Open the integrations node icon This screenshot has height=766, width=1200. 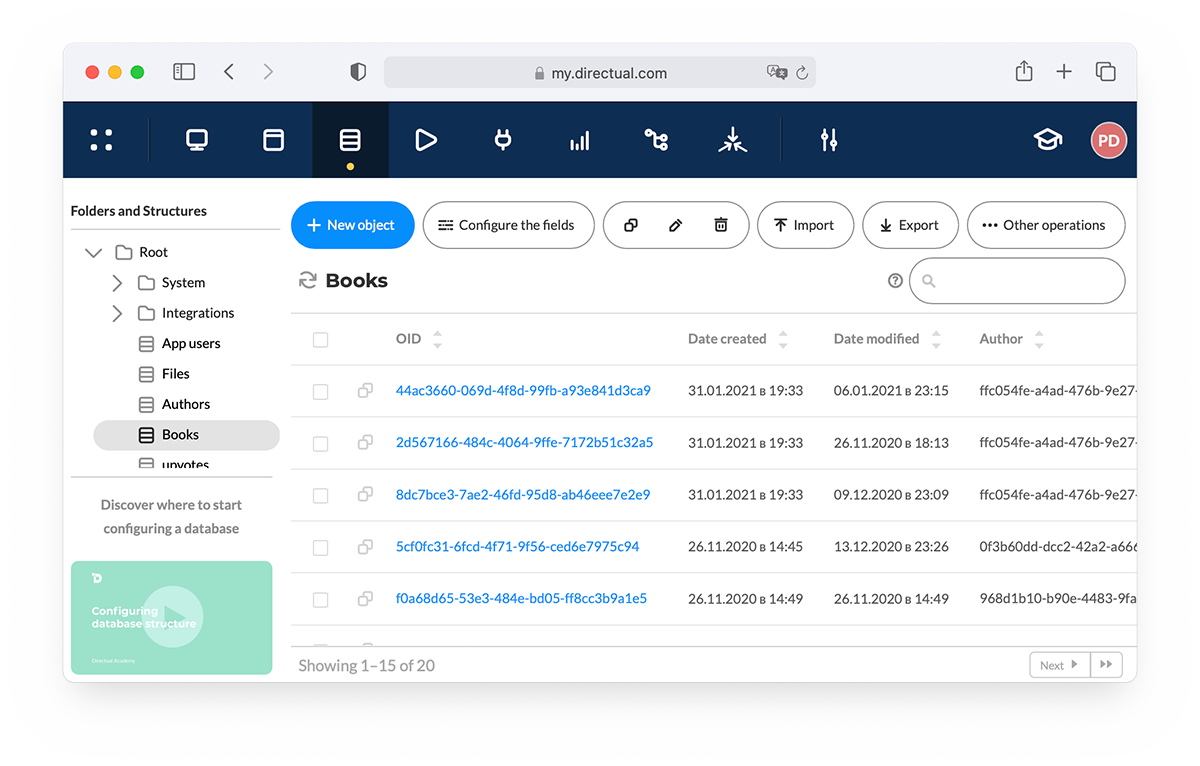[655, 140]
